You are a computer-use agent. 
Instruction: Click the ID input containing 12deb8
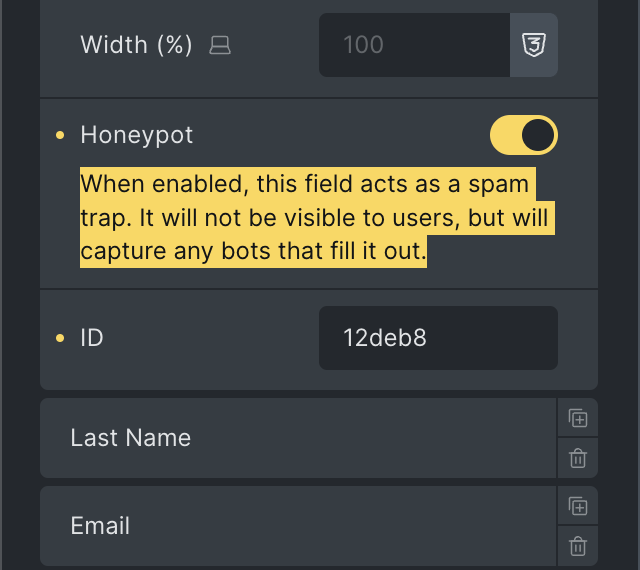(438, 338)
